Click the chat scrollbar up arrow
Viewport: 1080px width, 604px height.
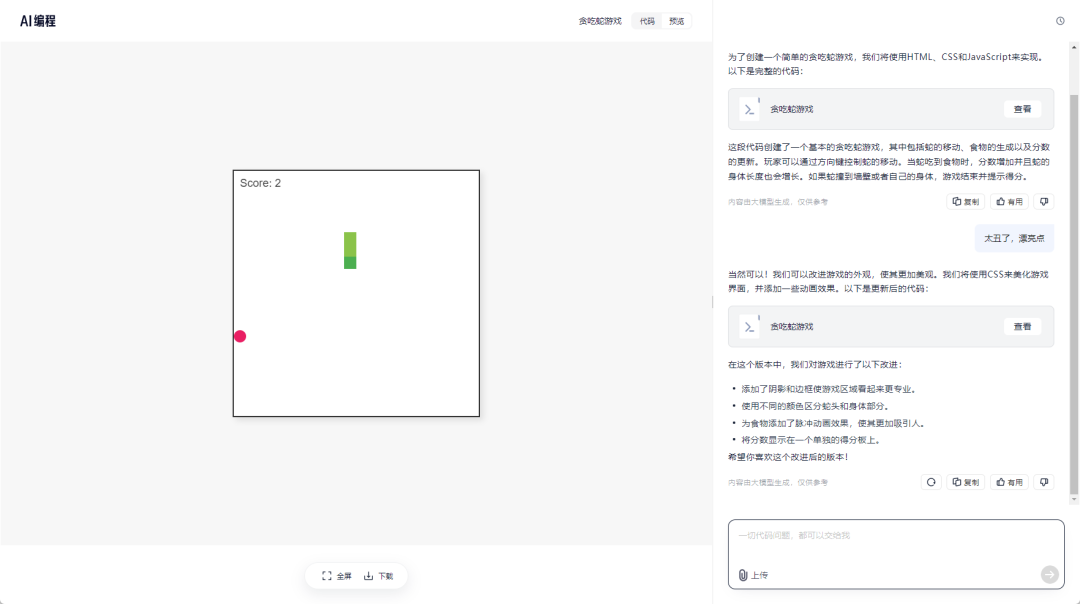coord(1074,48)
